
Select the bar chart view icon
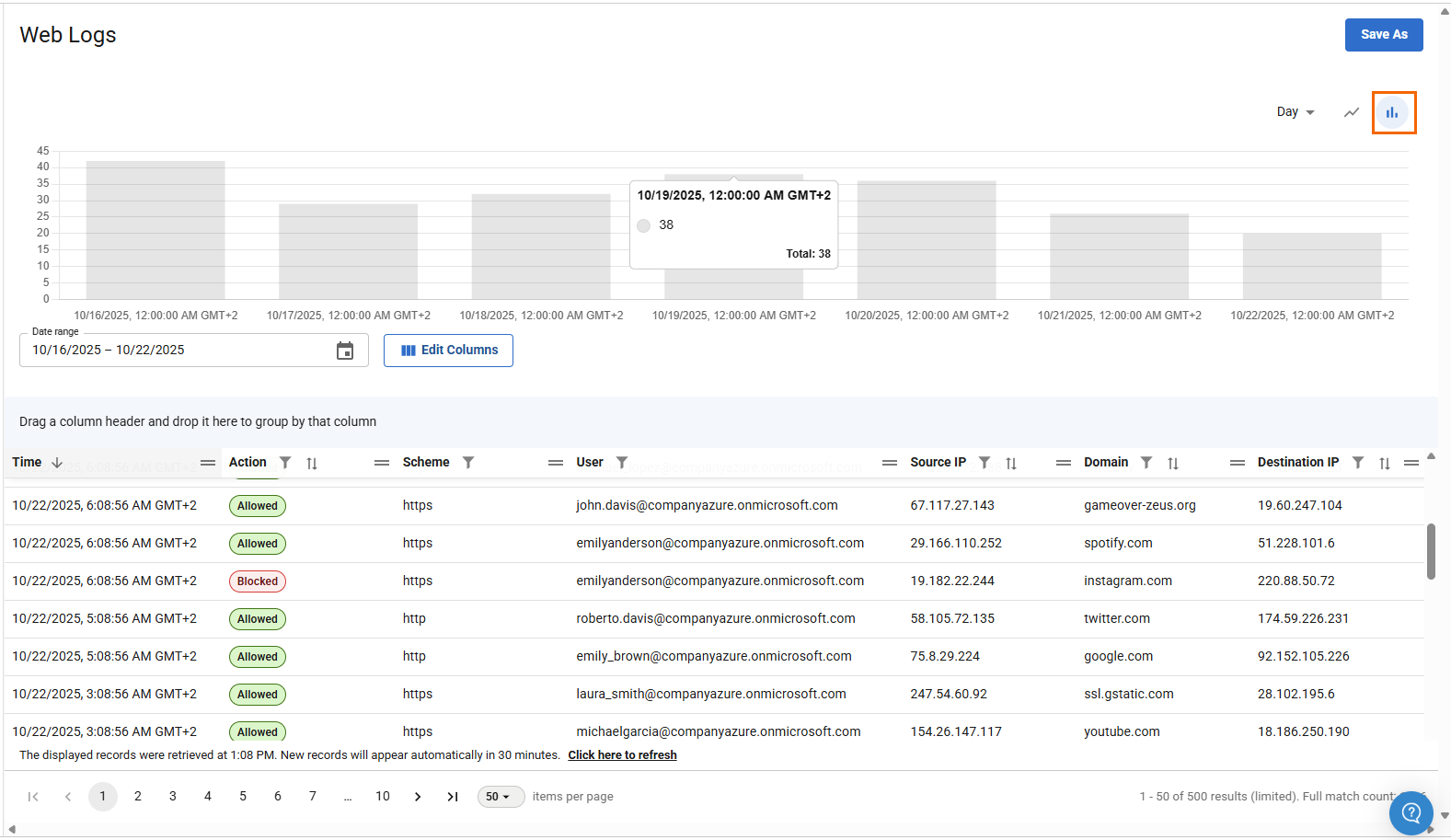coord(1392,112)
